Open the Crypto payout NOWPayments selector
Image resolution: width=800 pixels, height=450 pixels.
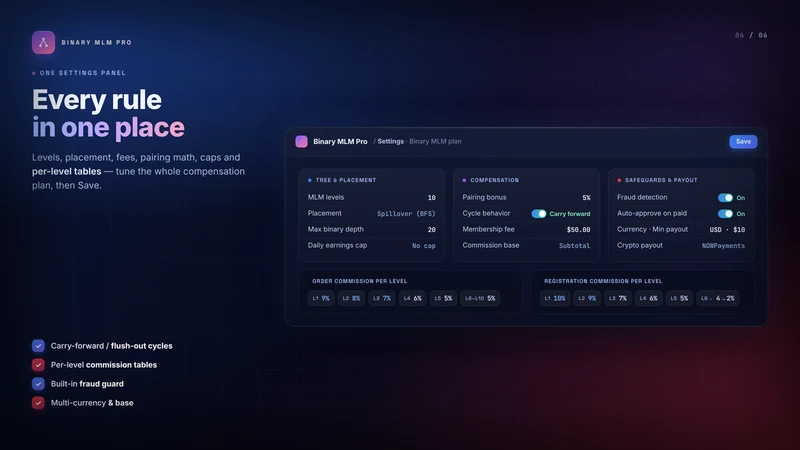click(723, 245)
